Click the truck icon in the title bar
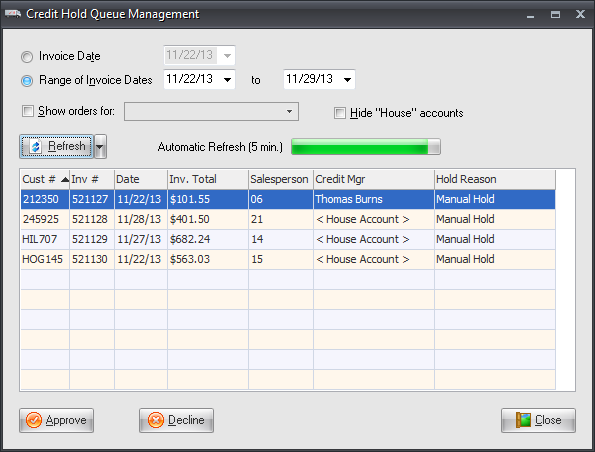 click(13, 14)
